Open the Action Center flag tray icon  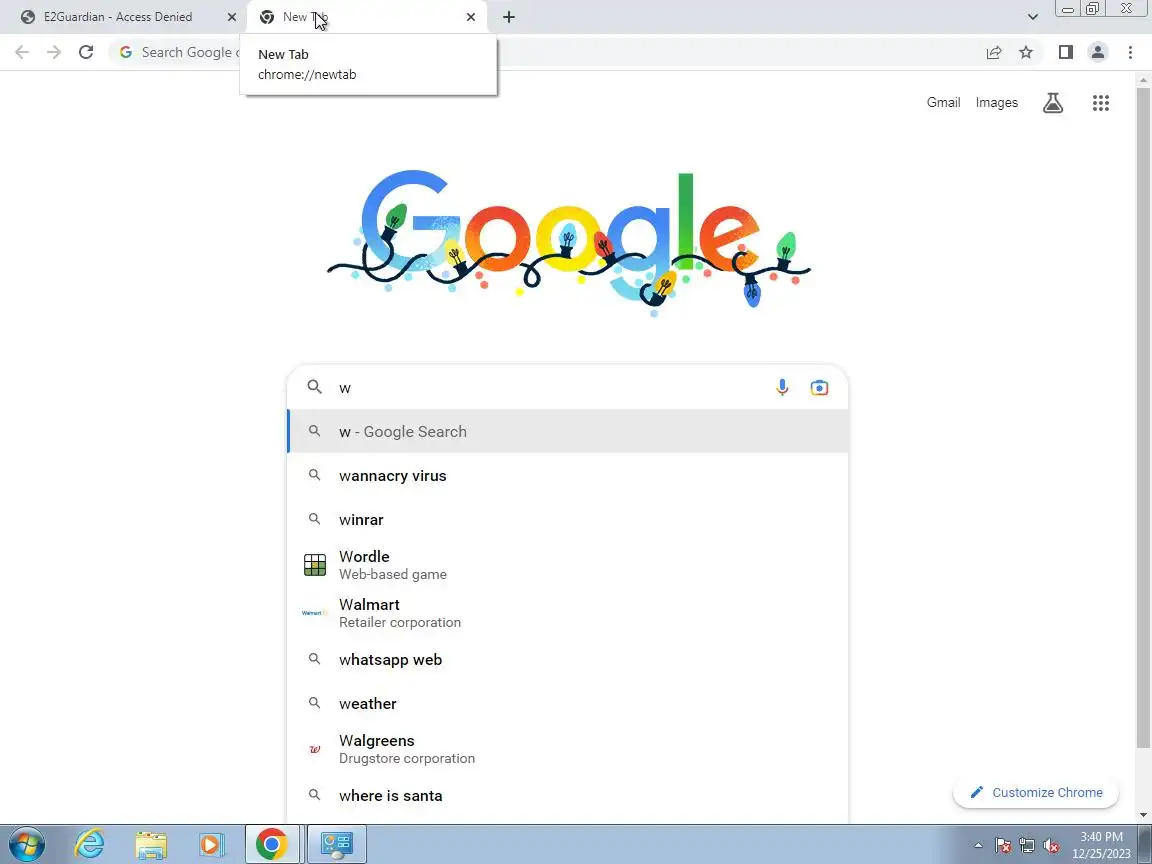point(1003,846)
